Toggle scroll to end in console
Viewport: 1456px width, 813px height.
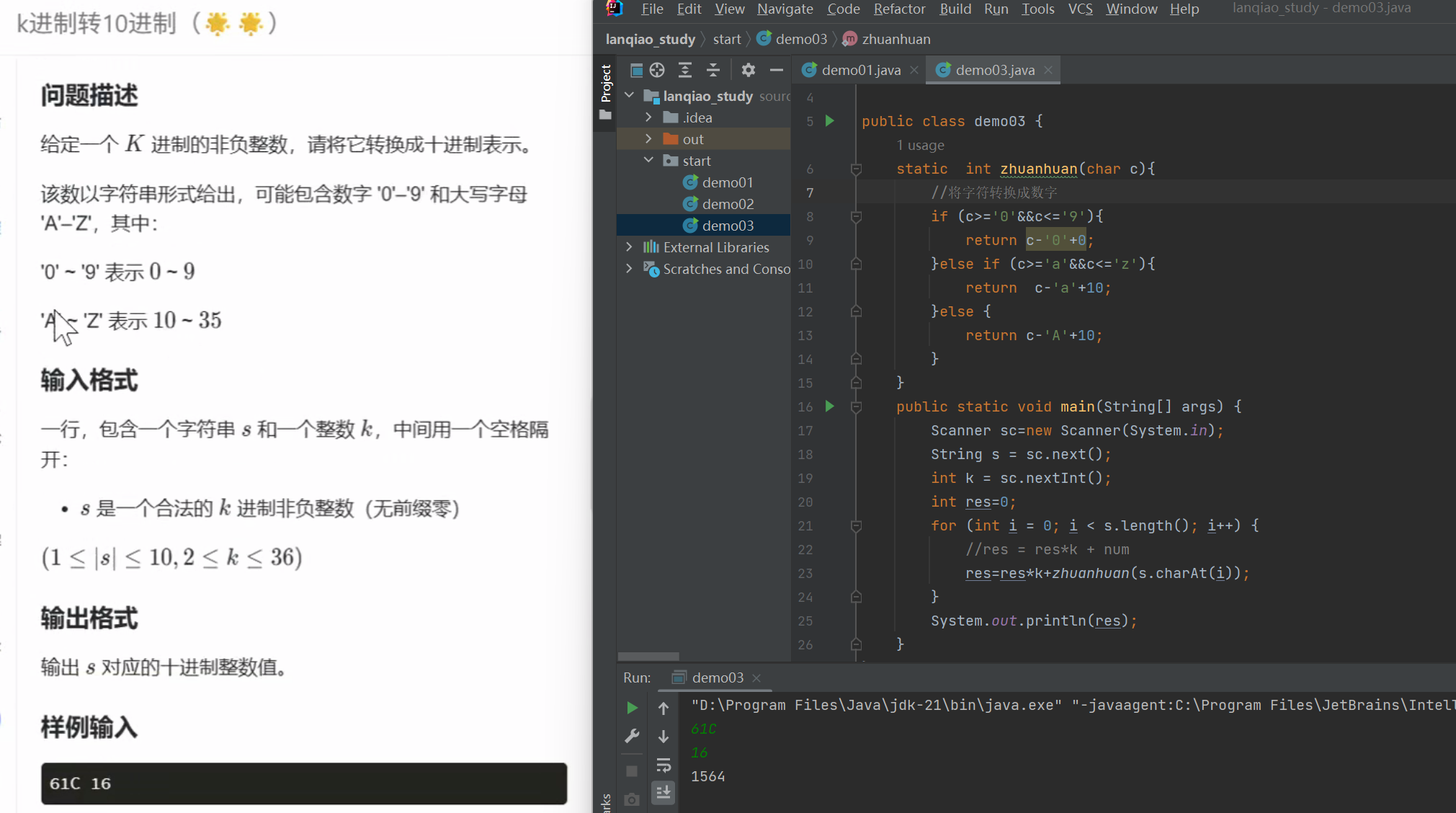664,793
